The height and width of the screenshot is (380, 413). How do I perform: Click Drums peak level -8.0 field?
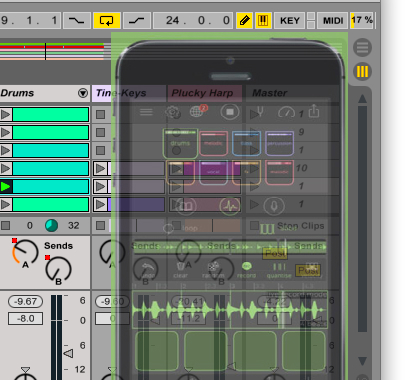(25, 319)
